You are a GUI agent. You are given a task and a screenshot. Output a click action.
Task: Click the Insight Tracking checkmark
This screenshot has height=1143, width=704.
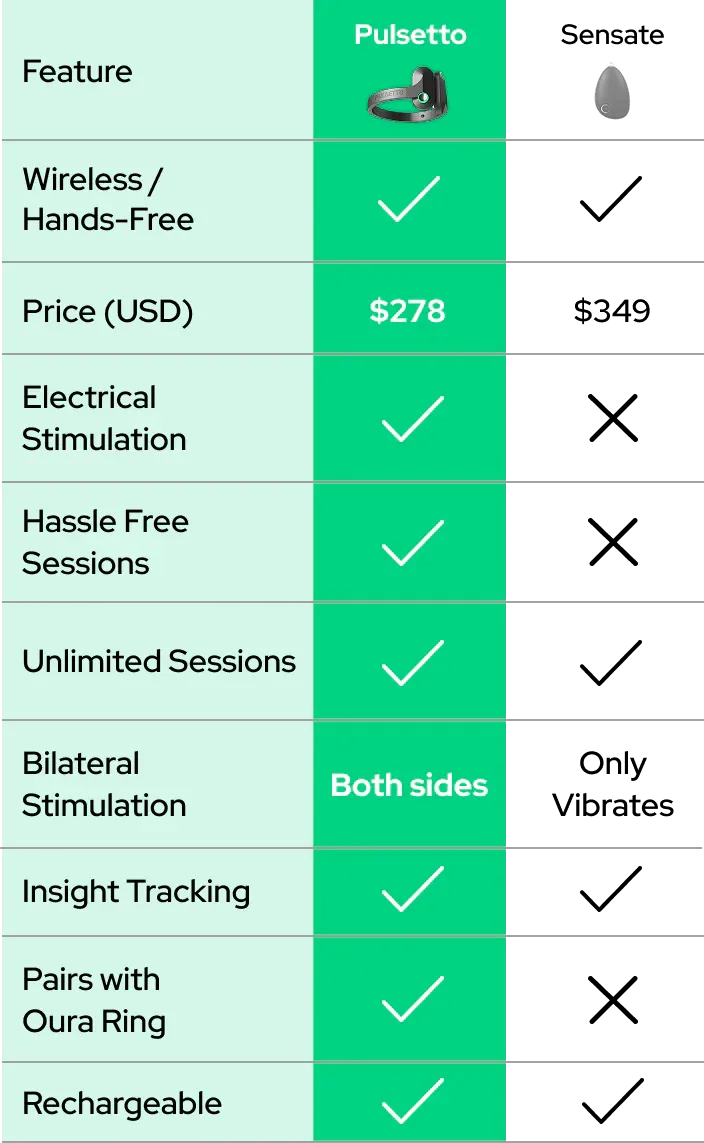[x=410, y=889]
